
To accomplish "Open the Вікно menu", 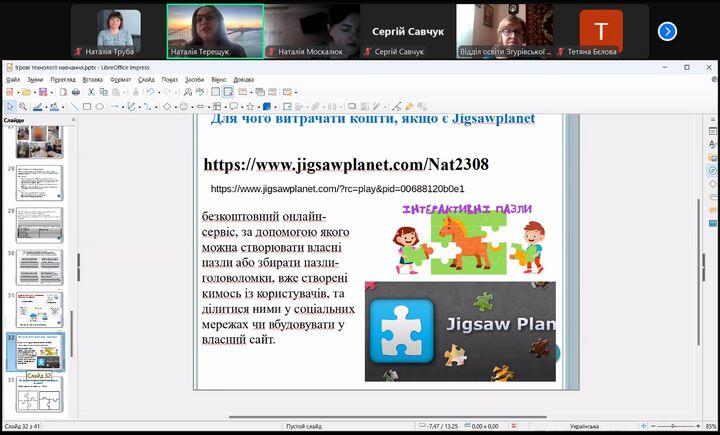I will 219,80.
